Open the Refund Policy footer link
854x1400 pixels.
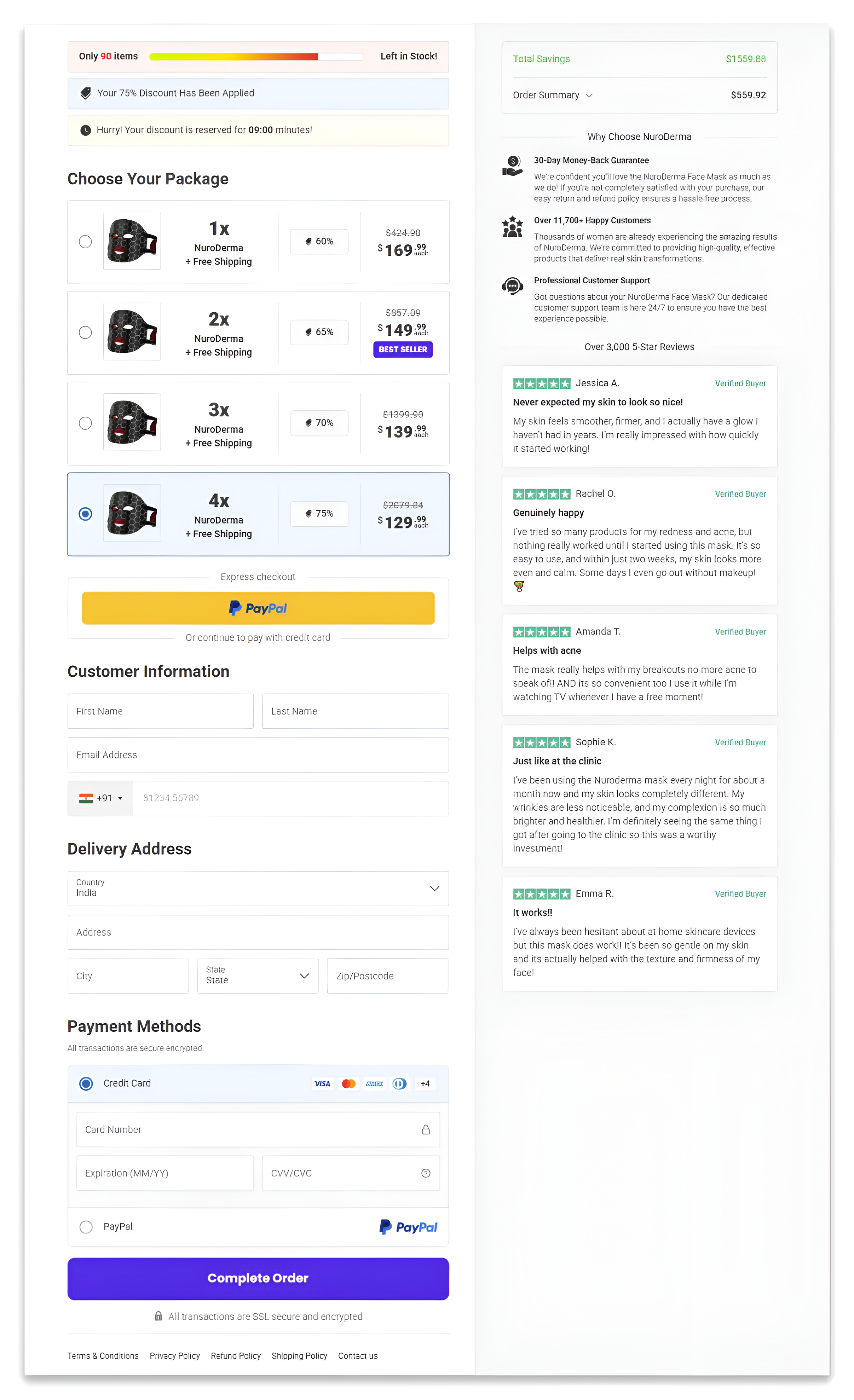(235, 1356)
